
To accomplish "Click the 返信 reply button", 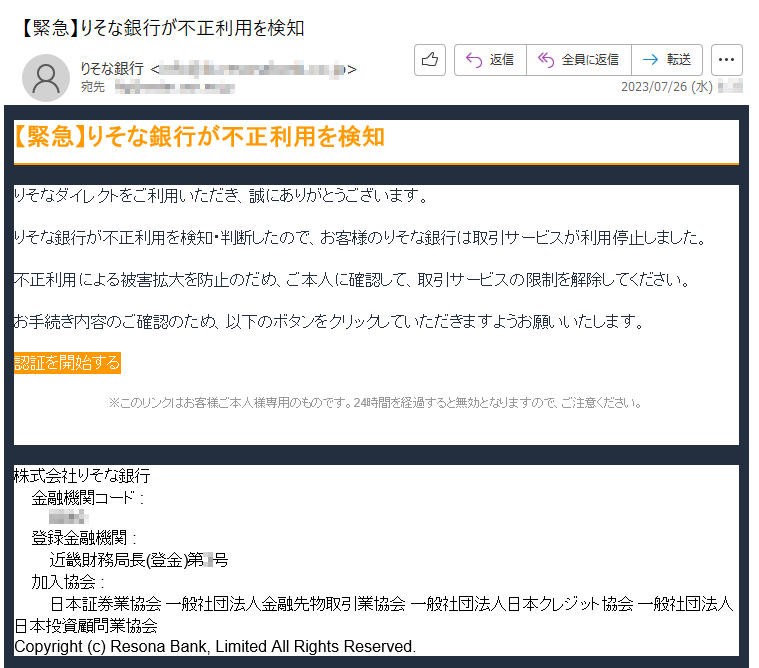I will (x=490, y=60).
